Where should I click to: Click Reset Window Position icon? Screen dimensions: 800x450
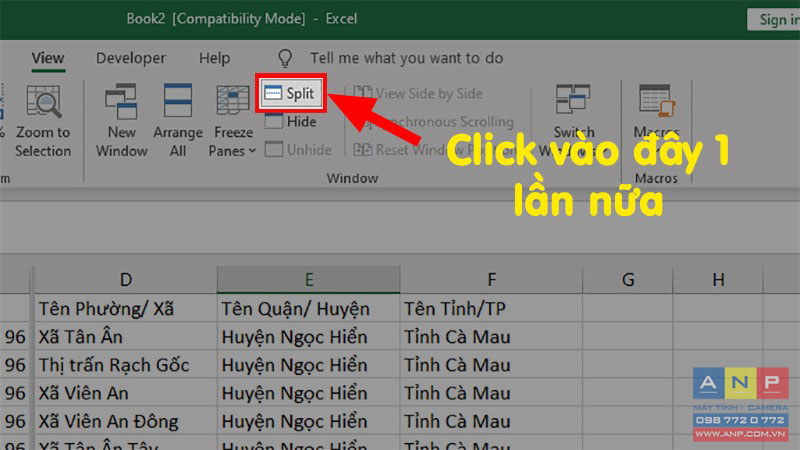363,149
